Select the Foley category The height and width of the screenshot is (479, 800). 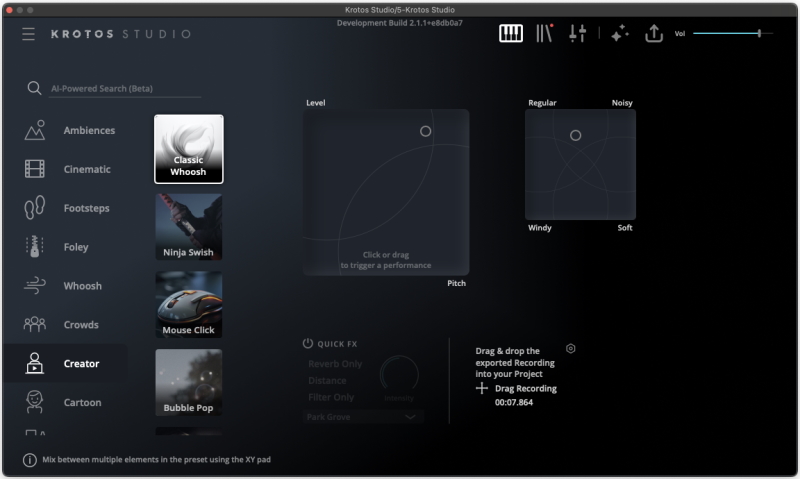click(76, 247)
